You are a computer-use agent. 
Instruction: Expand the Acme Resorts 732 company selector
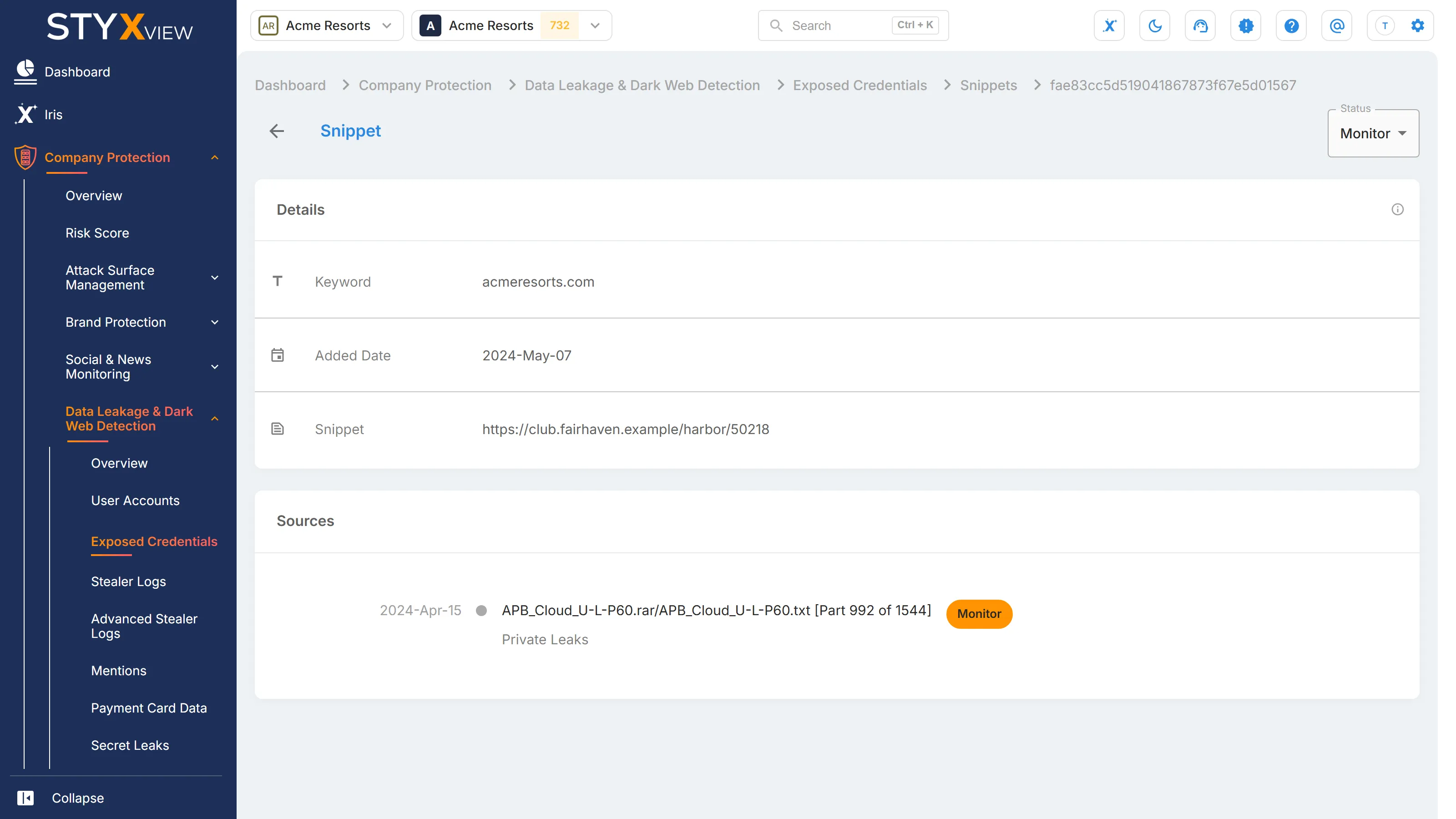[511, 25]
